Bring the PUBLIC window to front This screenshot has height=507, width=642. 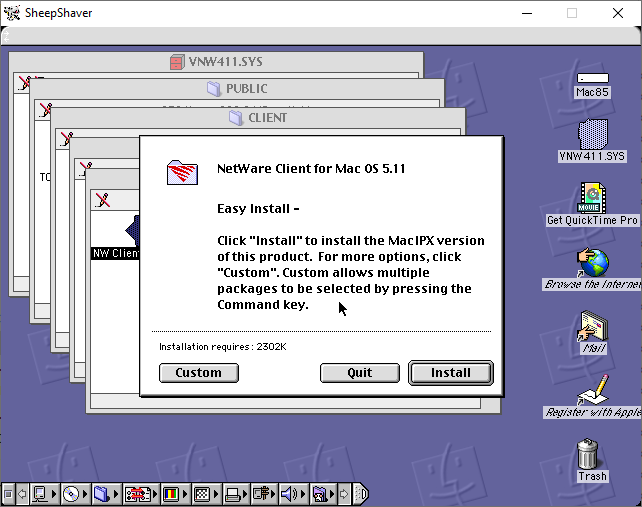click(237, 89)
